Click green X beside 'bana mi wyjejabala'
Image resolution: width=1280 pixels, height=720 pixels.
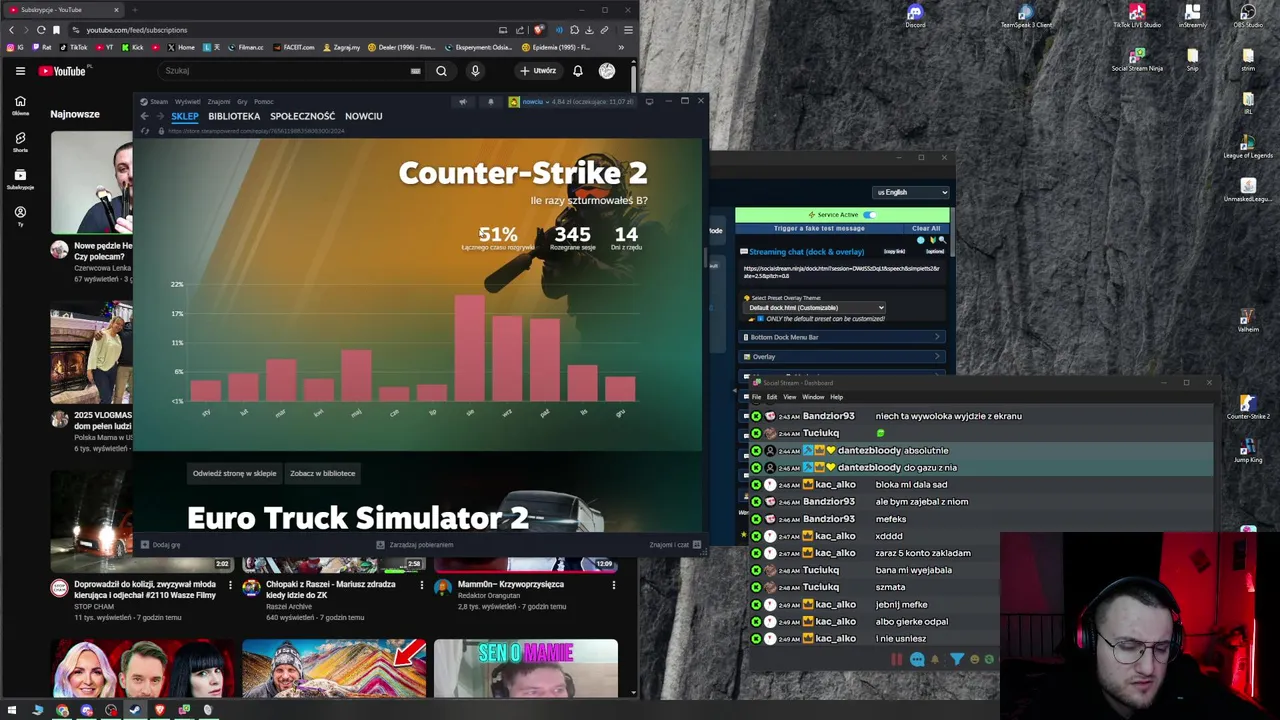click(x=756, y=570)
